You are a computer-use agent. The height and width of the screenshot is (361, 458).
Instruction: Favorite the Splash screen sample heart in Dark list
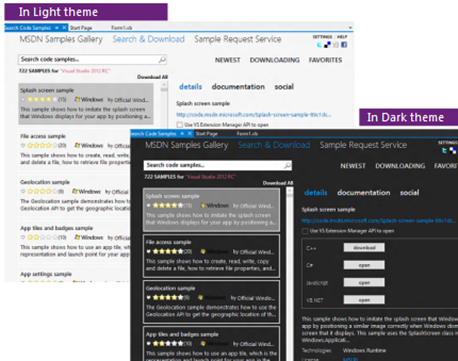pyautogui.click(x=149, y=205)
